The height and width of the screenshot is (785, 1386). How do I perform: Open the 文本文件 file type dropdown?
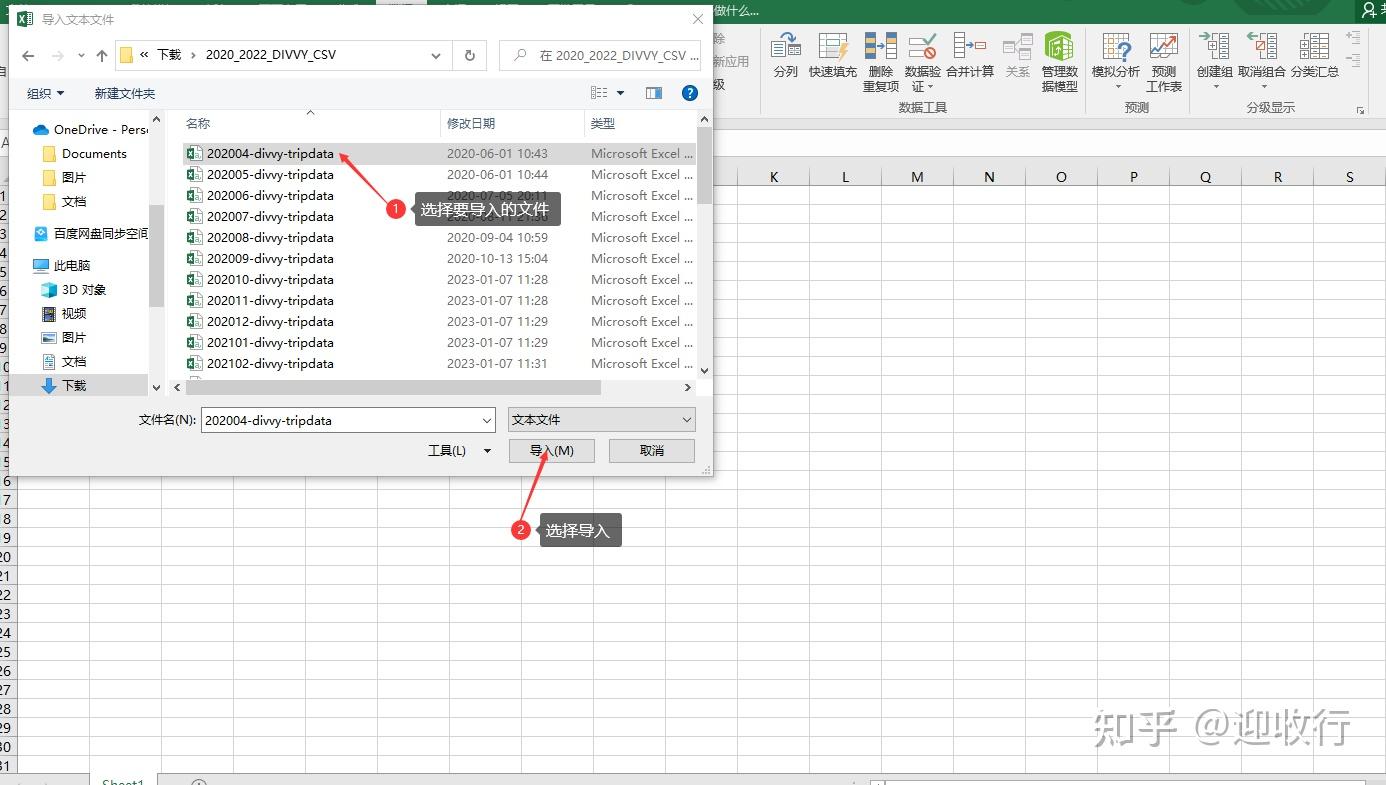(602, 420)
